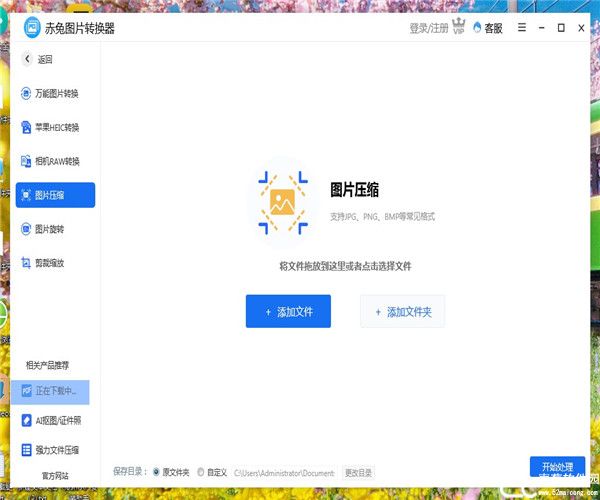Viewport: 600px width, 500px height.
Task: Open 客服 customer service icon
Action: (x=477, y=28)
